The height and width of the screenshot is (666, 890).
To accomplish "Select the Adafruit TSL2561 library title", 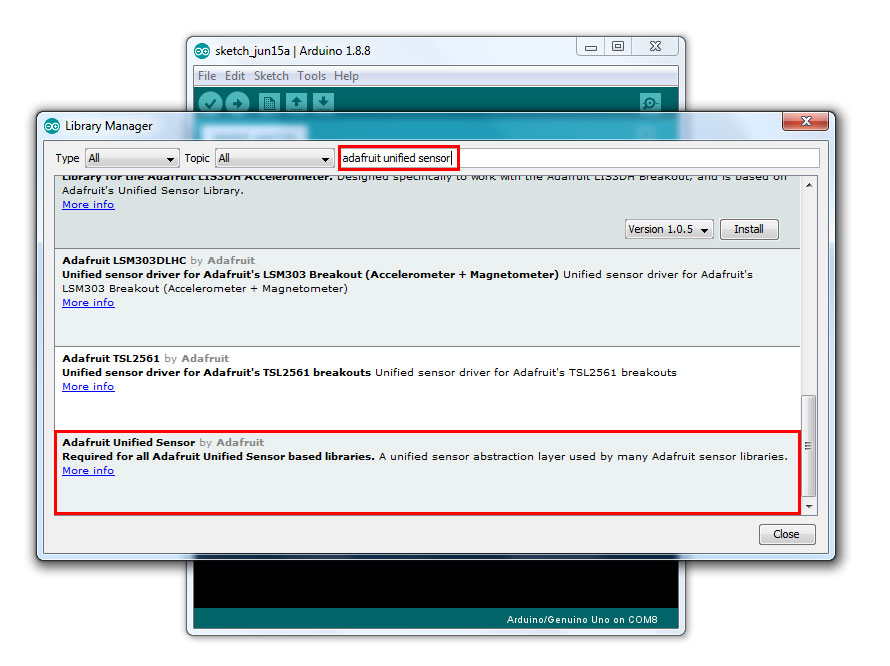I will [x=111, y=358].
